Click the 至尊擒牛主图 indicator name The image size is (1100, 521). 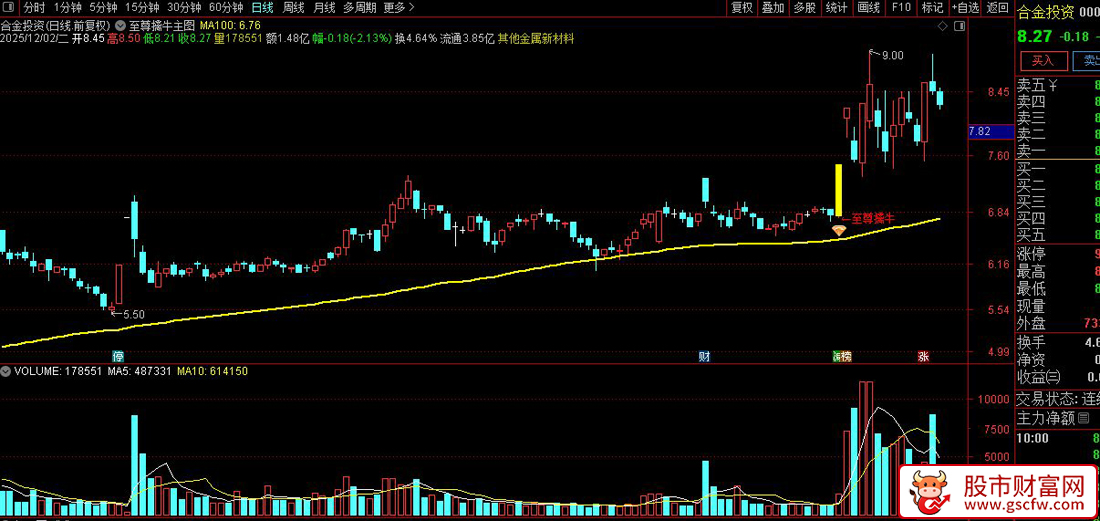(x=162, y=25)
